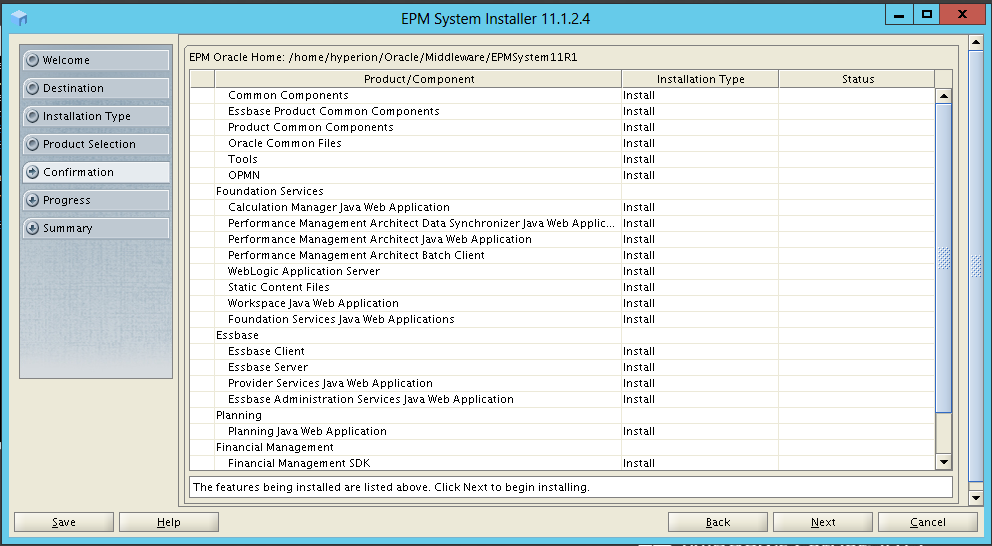Cancel the installation
992x546 pixels.
(x=928, y=522)
